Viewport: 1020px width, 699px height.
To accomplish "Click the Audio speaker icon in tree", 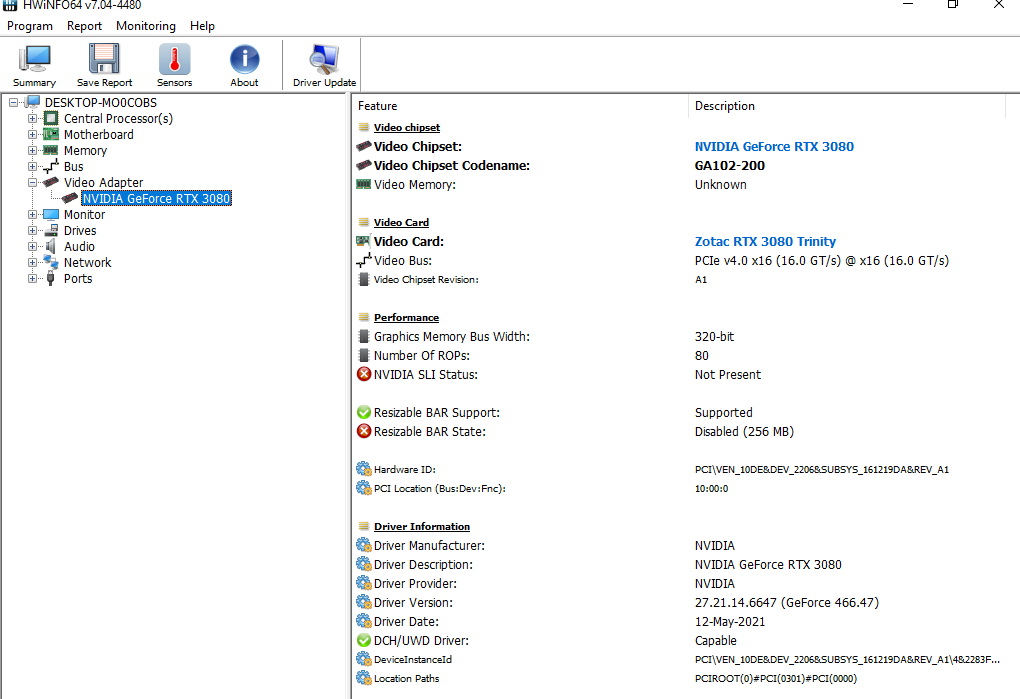I will (x=51, y=246).
